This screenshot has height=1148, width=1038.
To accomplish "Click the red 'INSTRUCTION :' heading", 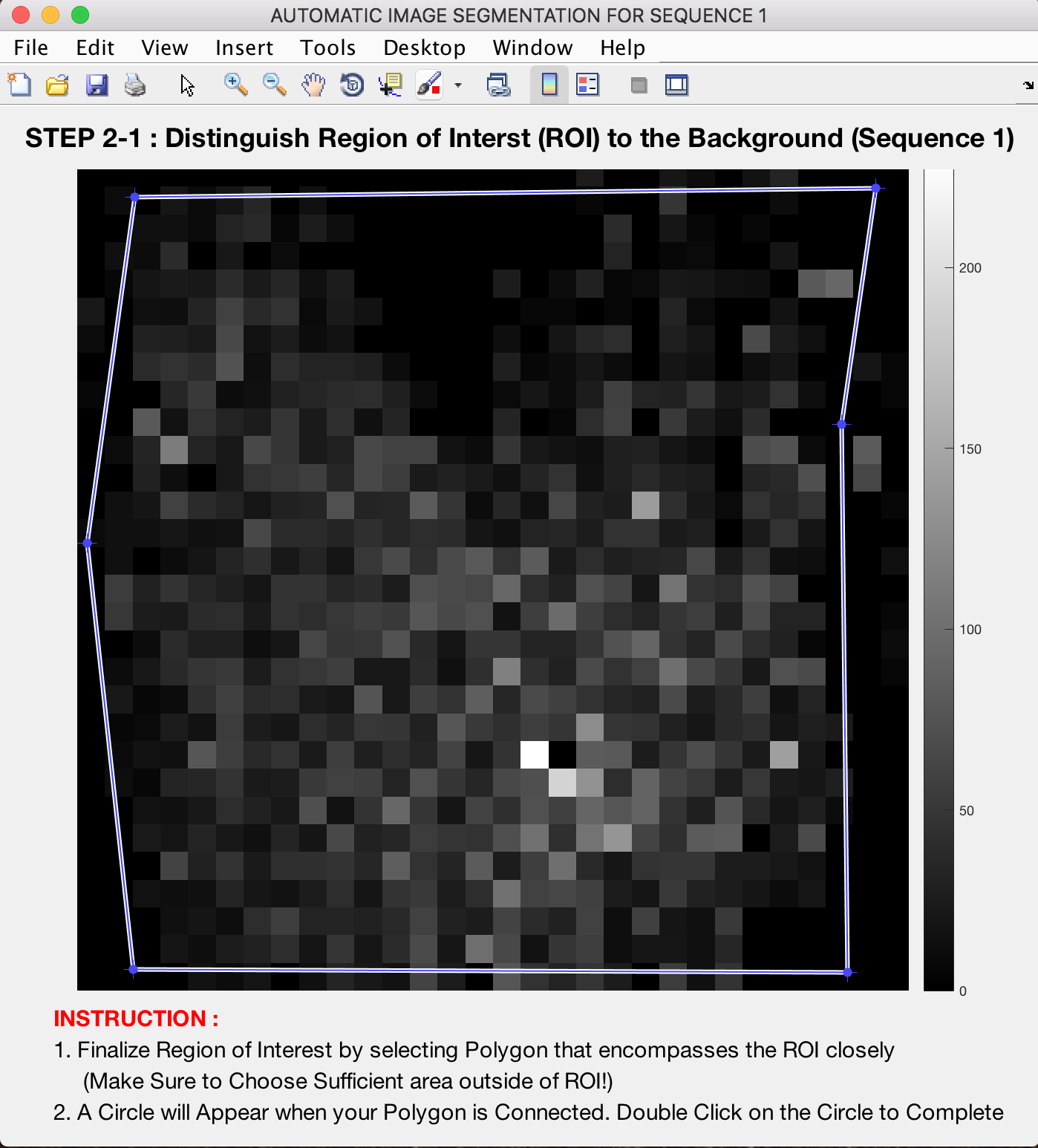I will 136,1018.
